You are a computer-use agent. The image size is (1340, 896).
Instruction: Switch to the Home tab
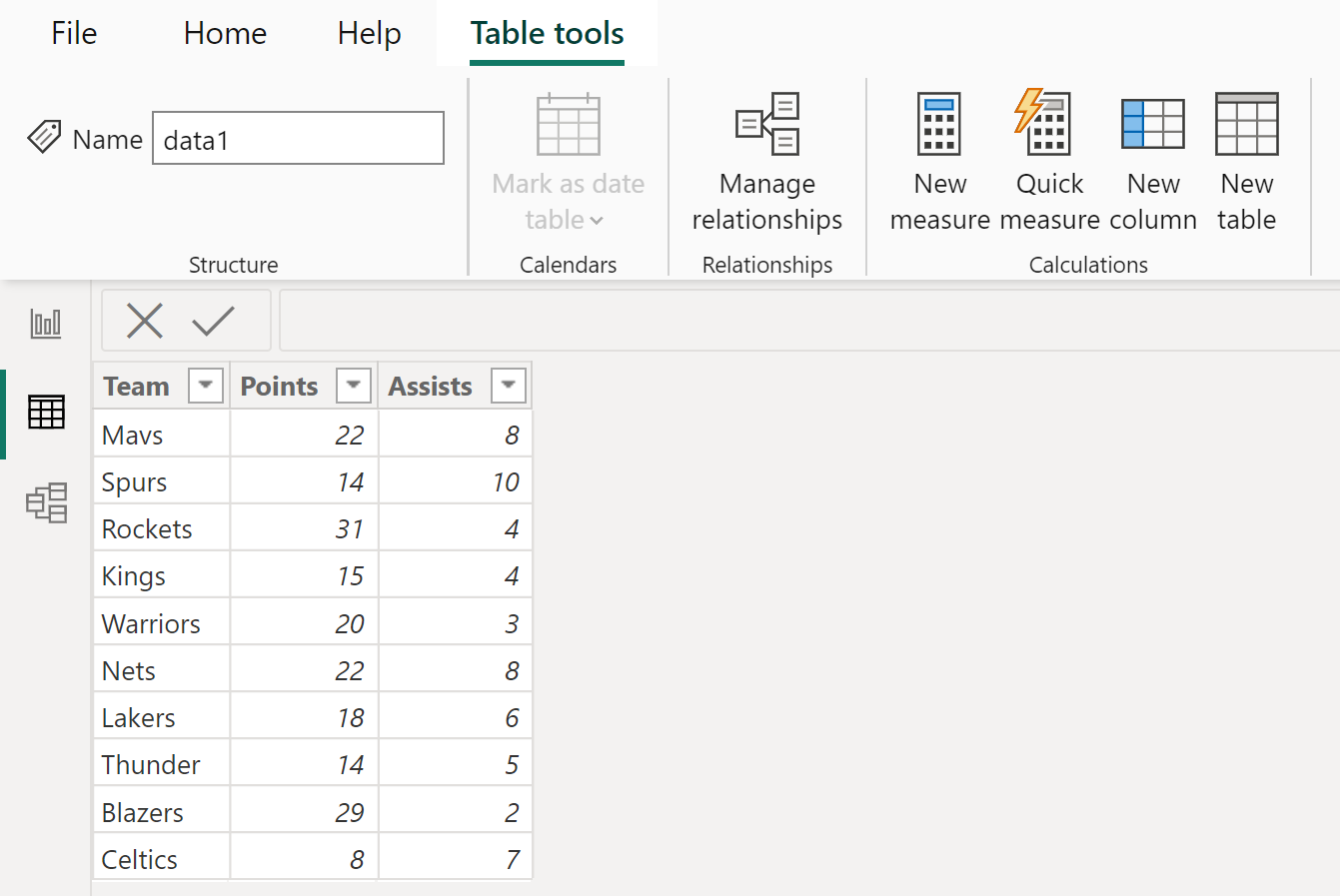225,33
